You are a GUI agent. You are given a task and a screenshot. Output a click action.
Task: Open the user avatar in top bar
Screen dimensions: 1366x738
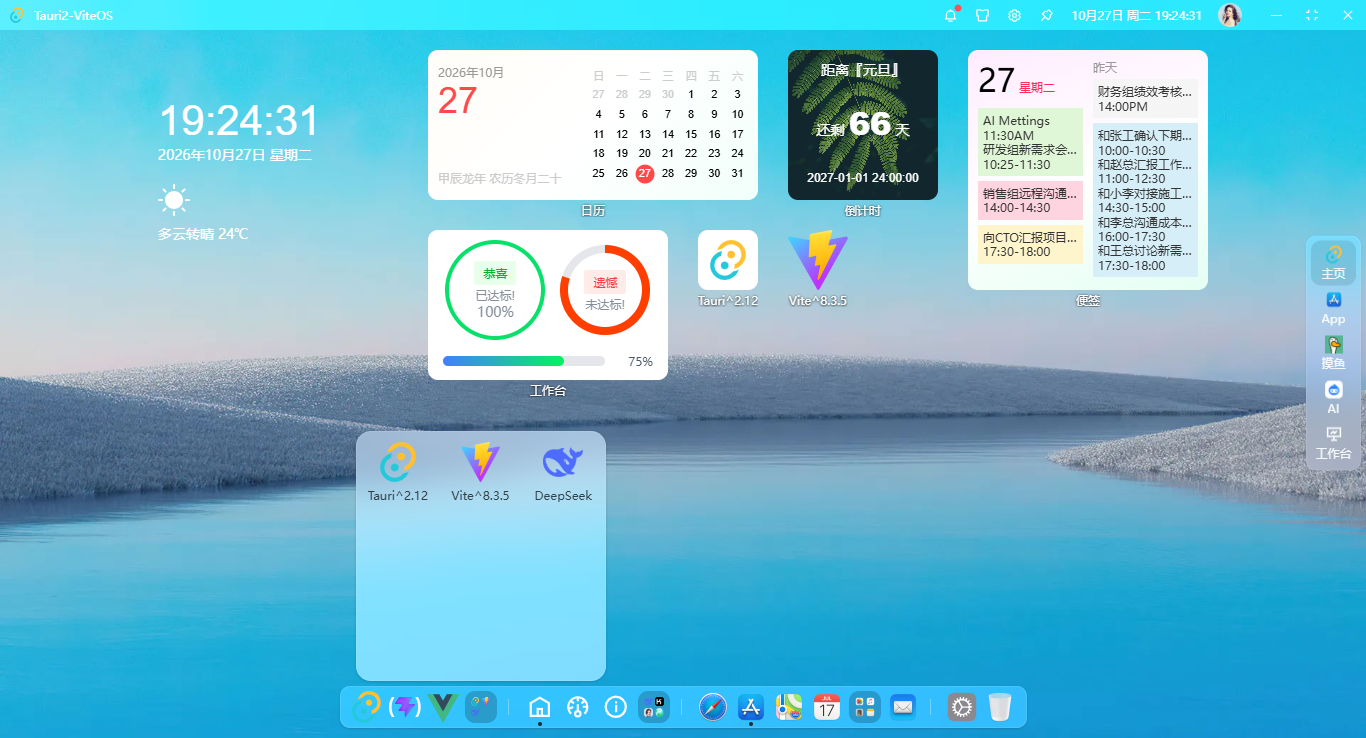pos(1230,15)
